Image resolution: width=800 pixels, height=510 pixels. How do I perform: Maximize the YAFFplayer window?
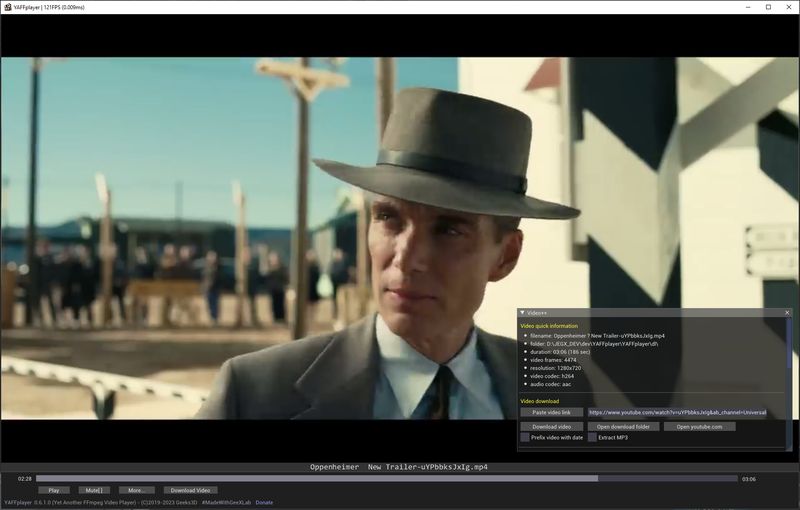pyautogui.click(x=768, y=7)
